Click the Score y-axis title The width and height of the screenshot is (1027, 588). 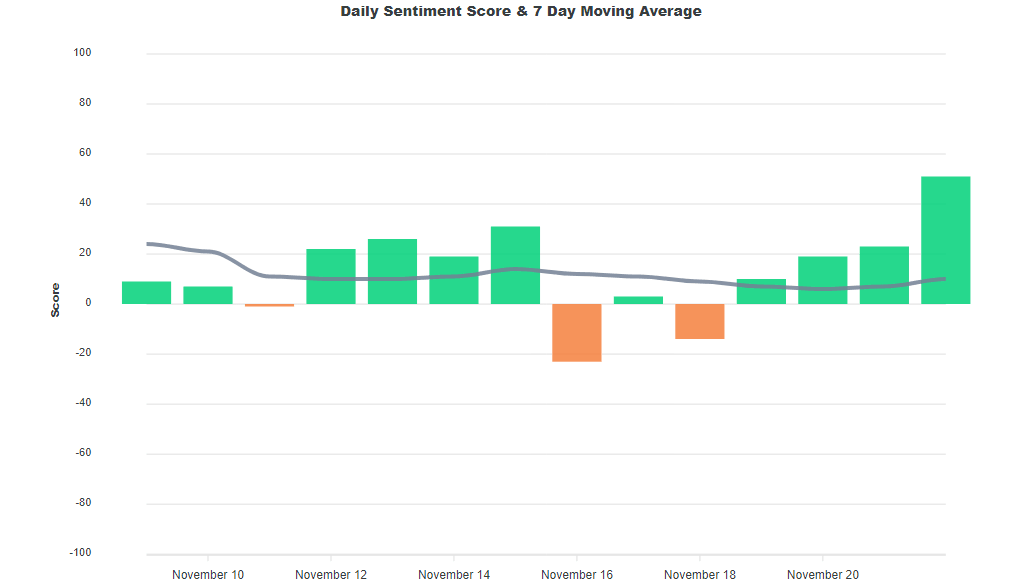tap(56, 300)
